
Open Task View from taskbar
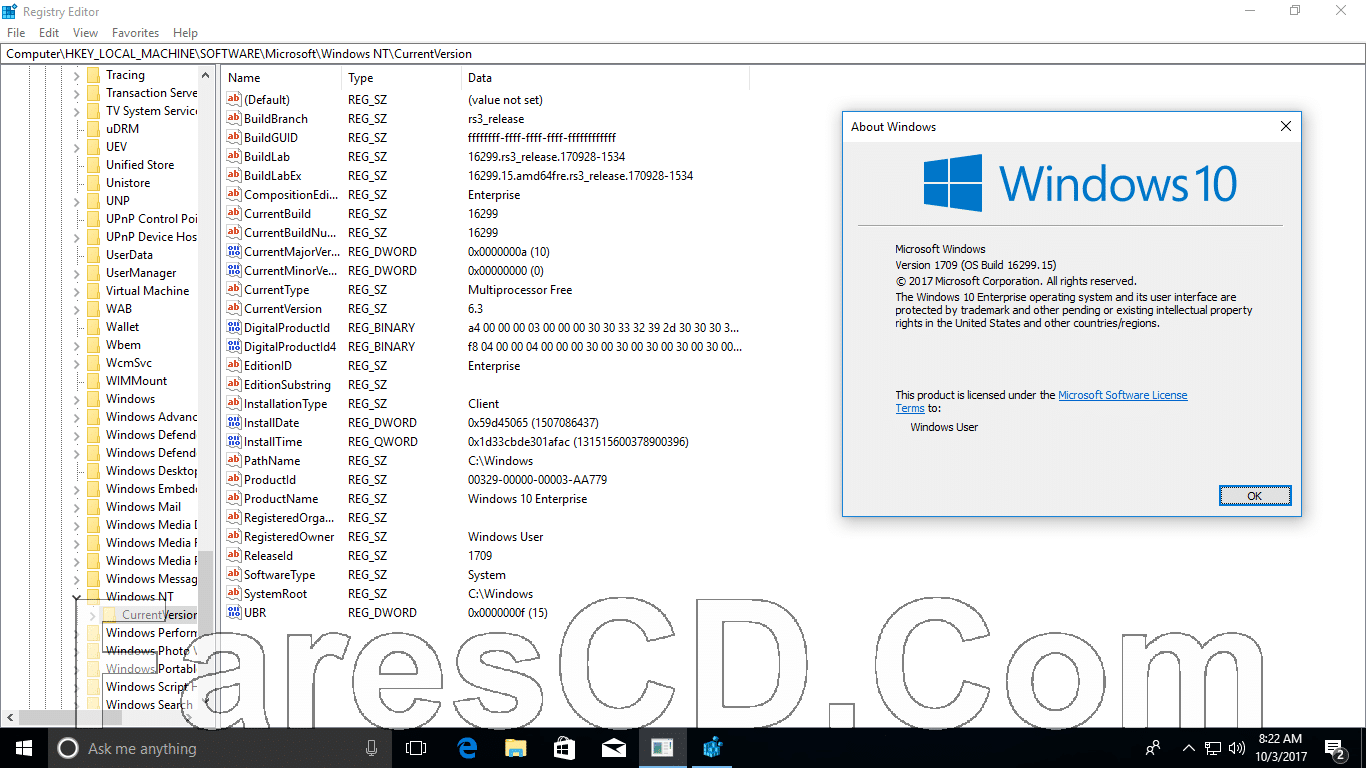pyautogui.click(x=416, y=748)
